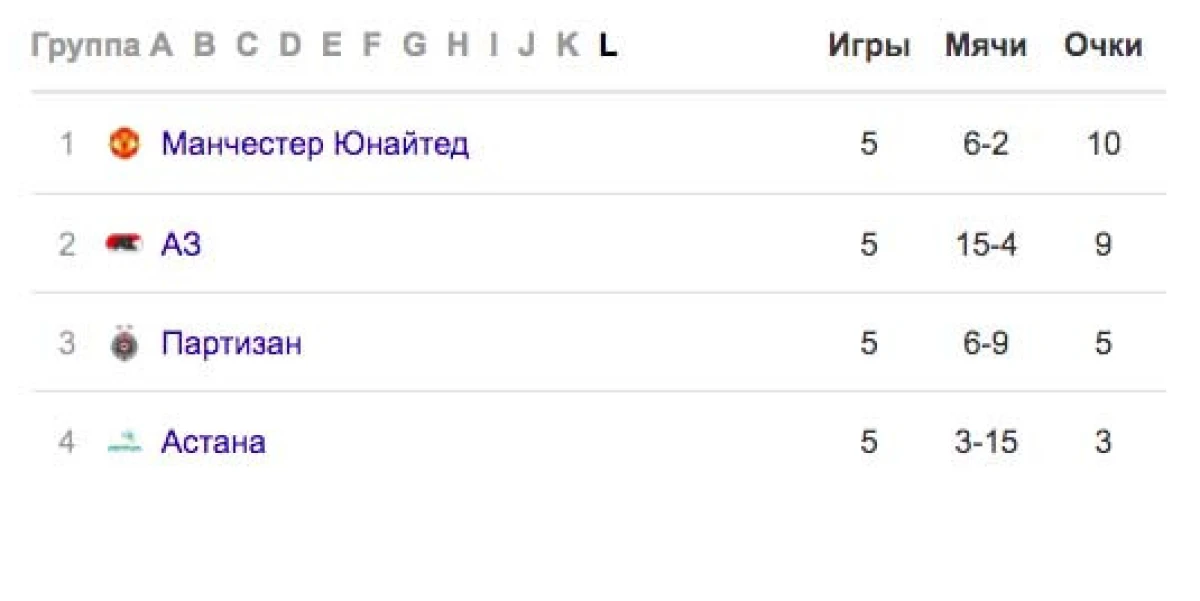Viewport: 1200px width, 601px height.
Task: Show group E standings
Action: coord(332,45)
